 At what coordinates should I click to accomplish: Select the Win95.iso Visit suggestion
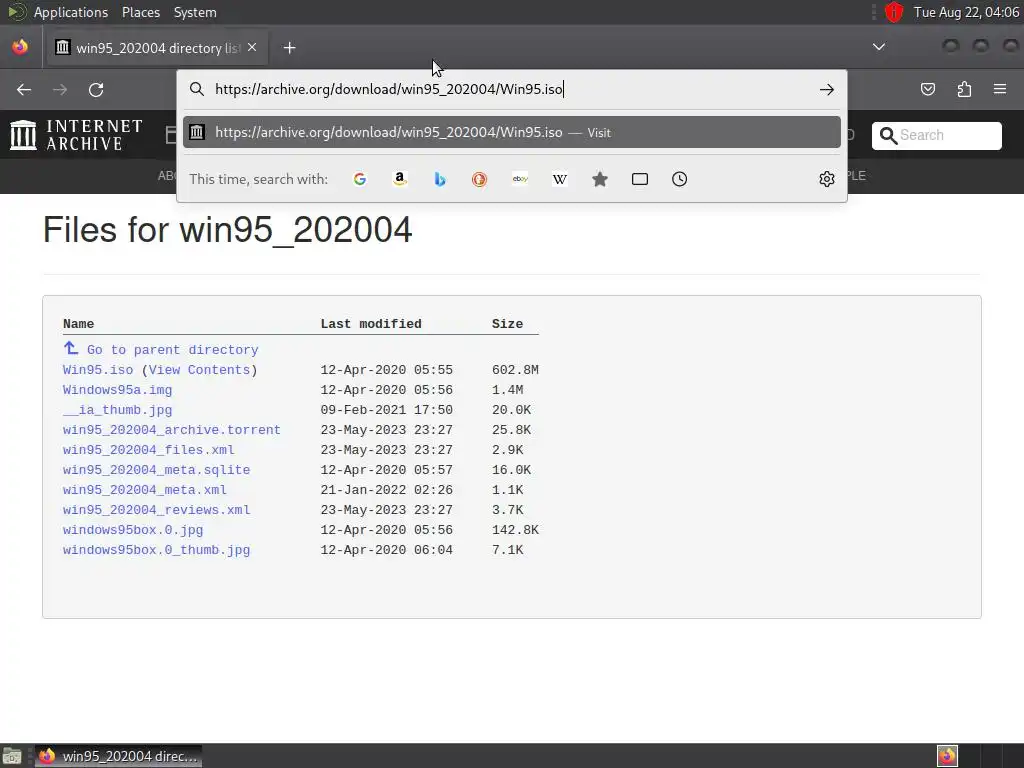pos(512,133)
